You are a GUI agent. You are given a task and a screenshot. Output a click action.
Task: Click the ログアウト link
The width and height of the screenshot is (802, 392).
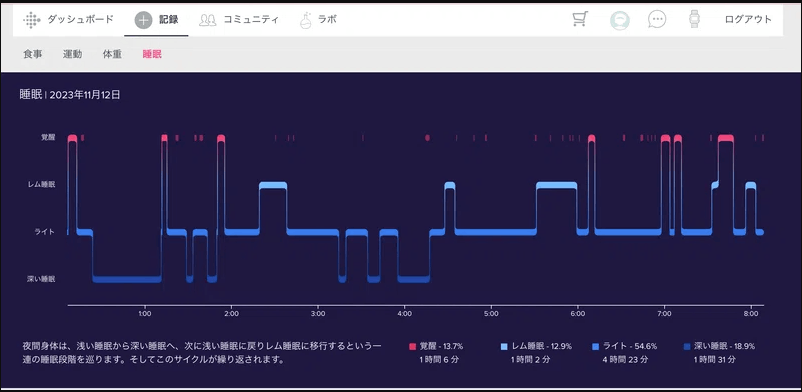point(748,19)
